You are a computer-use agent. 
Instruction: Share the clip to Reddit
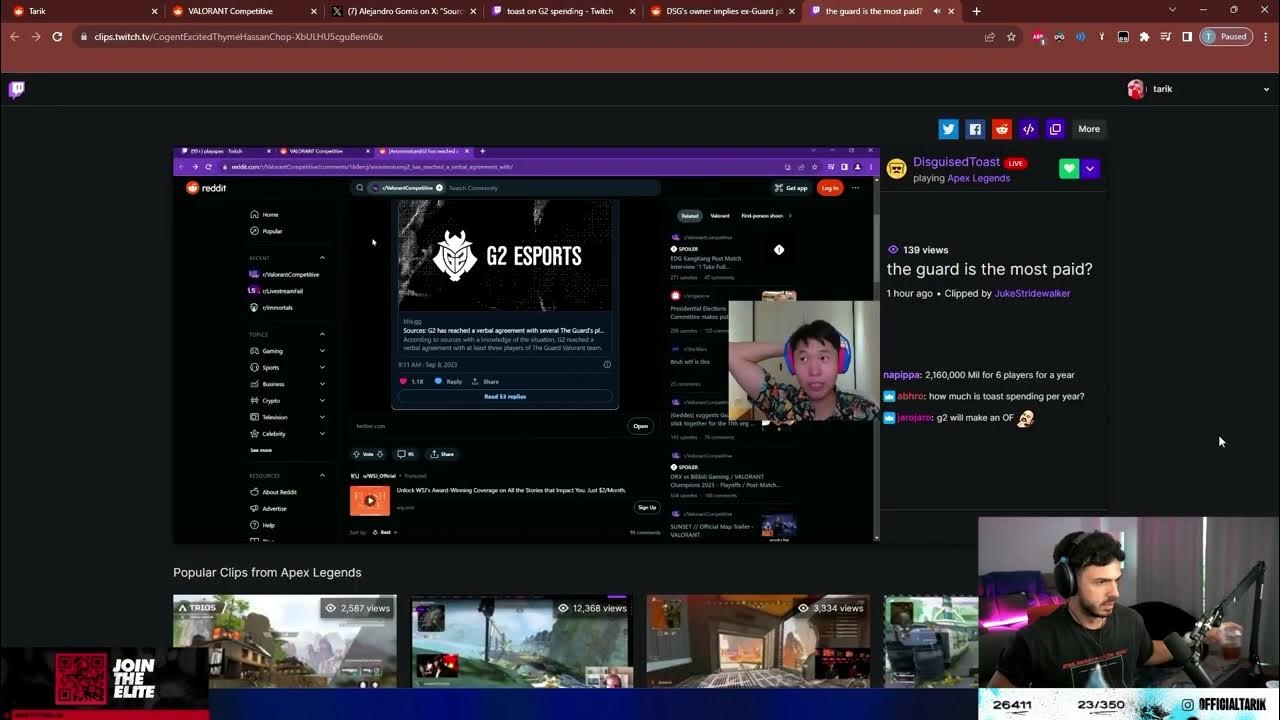(1002, 129)
